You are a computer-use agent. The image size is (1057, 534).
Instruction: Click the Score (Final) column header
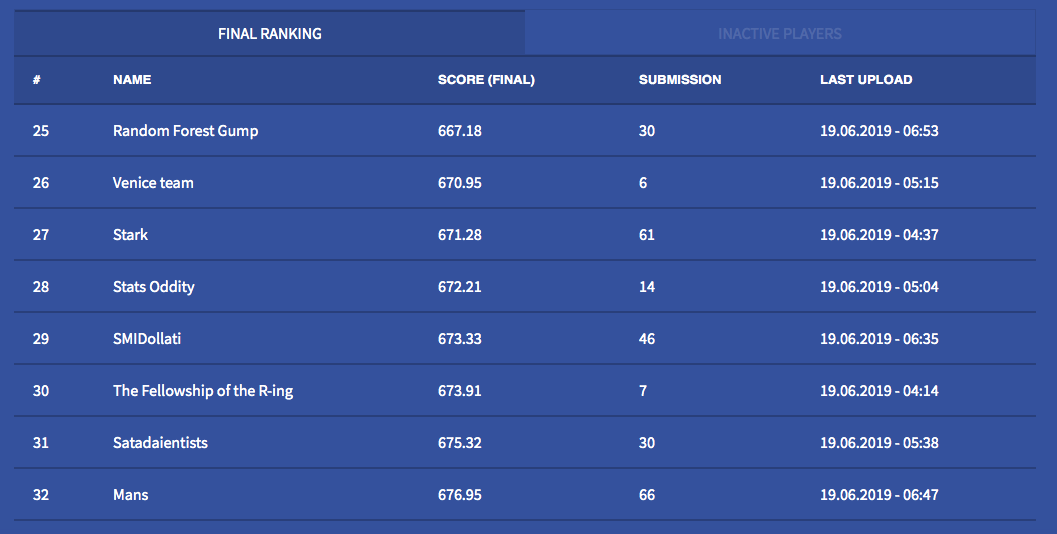click(486, 80)
